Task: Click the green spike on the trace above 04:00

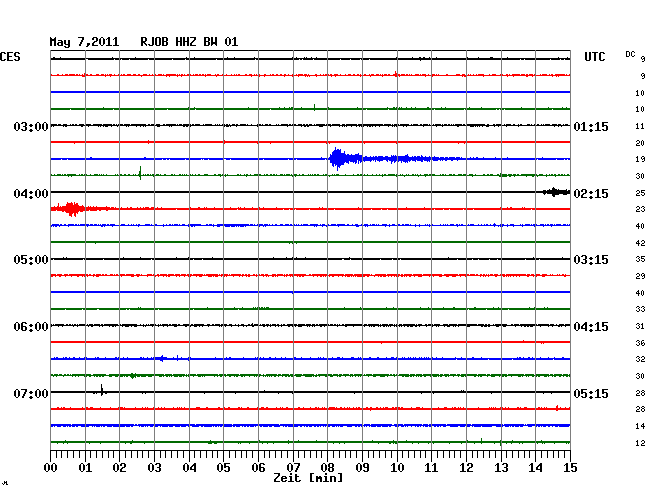Action: (x=140, y=173)
